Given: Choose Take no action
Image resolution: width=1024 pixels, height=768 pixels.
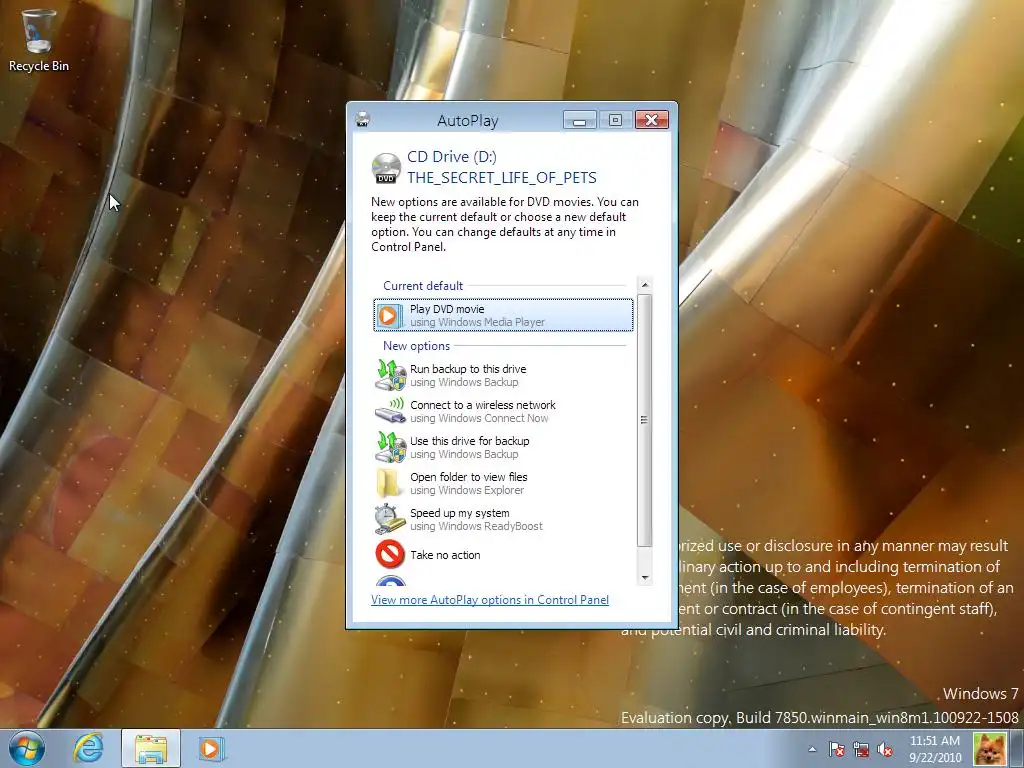Looking at the screenshot, I should click(x=503, y=554).
